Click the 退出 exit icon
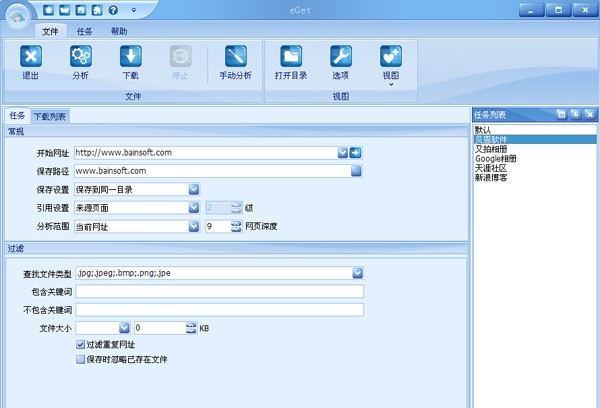This screenshot has width=600, height=408. [31, 56]
